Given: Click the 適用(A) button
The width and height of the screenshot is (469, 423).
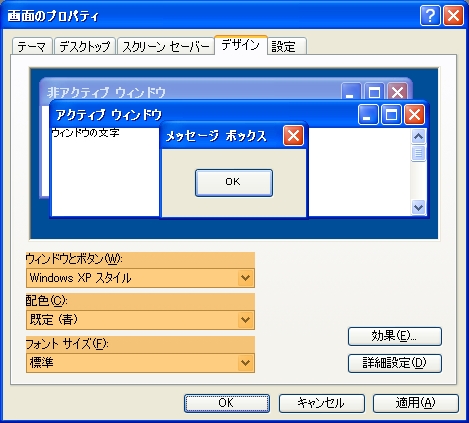Looking at the screenshot, I should [x=416, y=403].
